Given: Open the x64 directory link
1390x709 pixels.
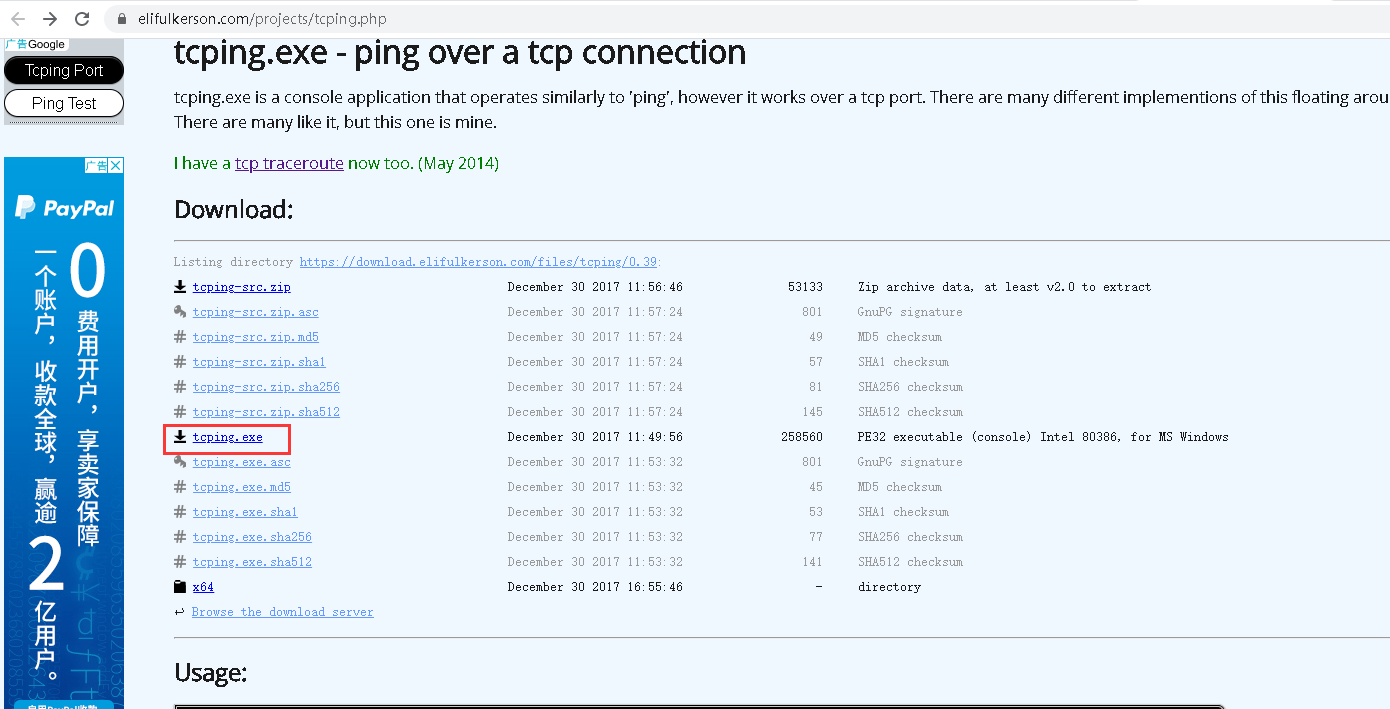Looking at the screenshot, I should 203,587.
